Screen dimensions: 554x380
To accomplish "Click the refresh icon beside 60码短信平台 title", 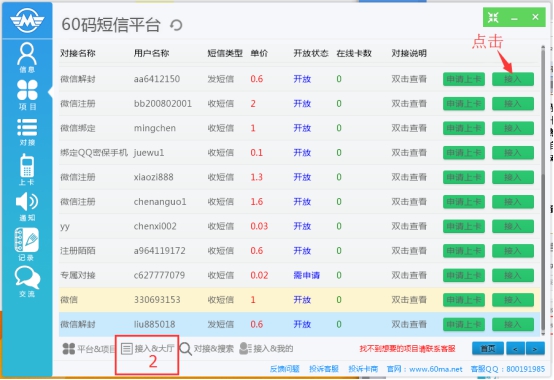I will (x=176, y=25).
